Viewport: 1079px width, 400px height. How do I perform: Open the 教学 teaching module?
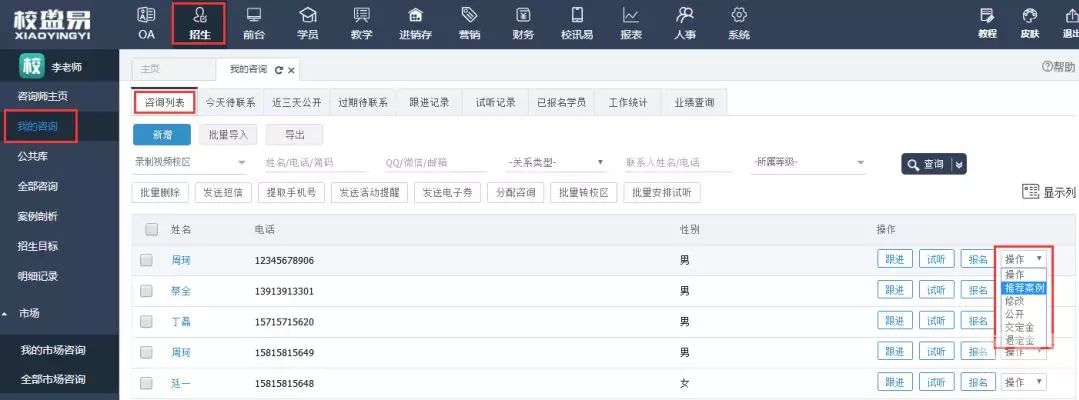361,24
